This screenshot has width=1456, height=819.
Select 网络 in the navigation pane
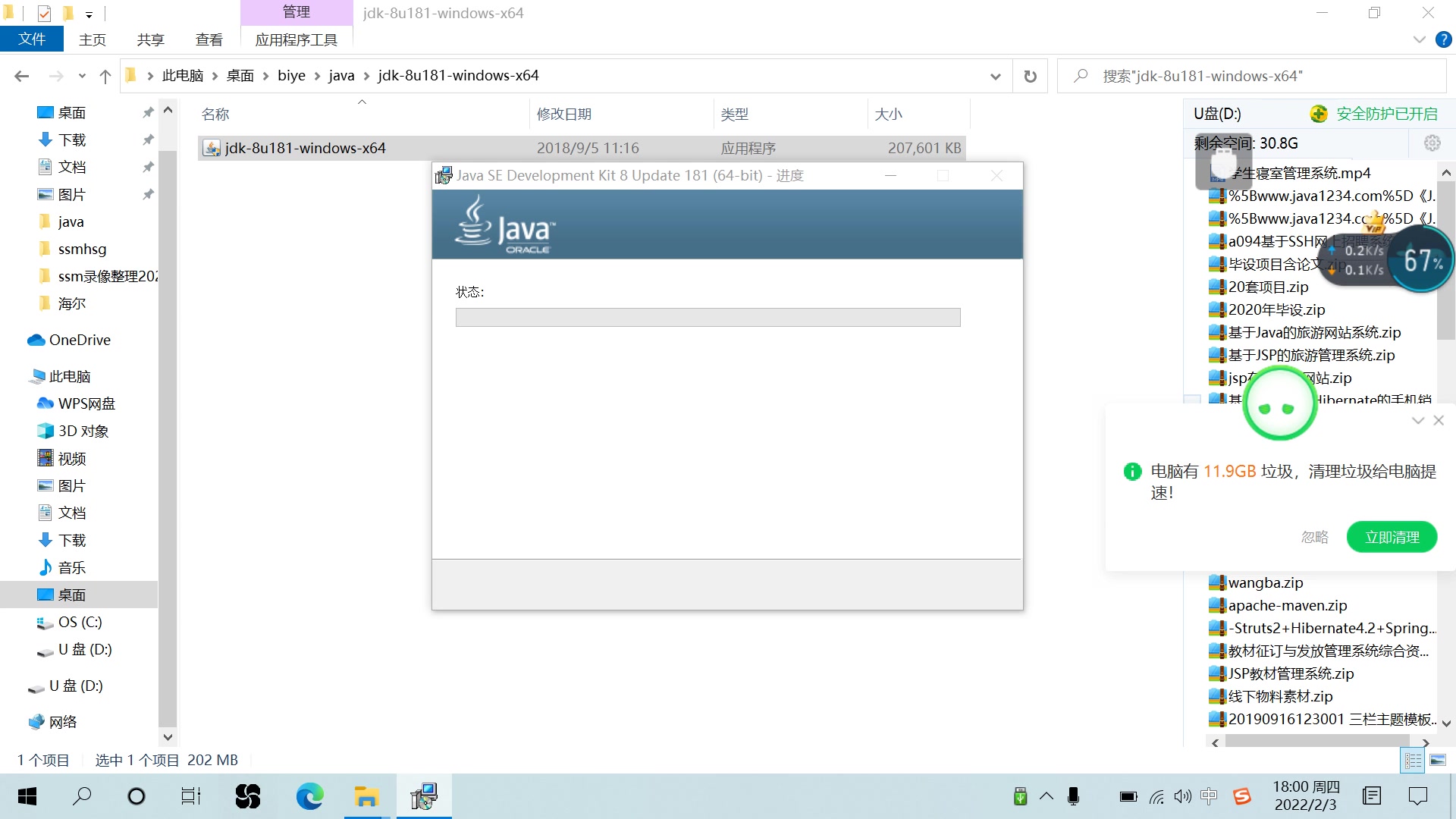point(63,722)
